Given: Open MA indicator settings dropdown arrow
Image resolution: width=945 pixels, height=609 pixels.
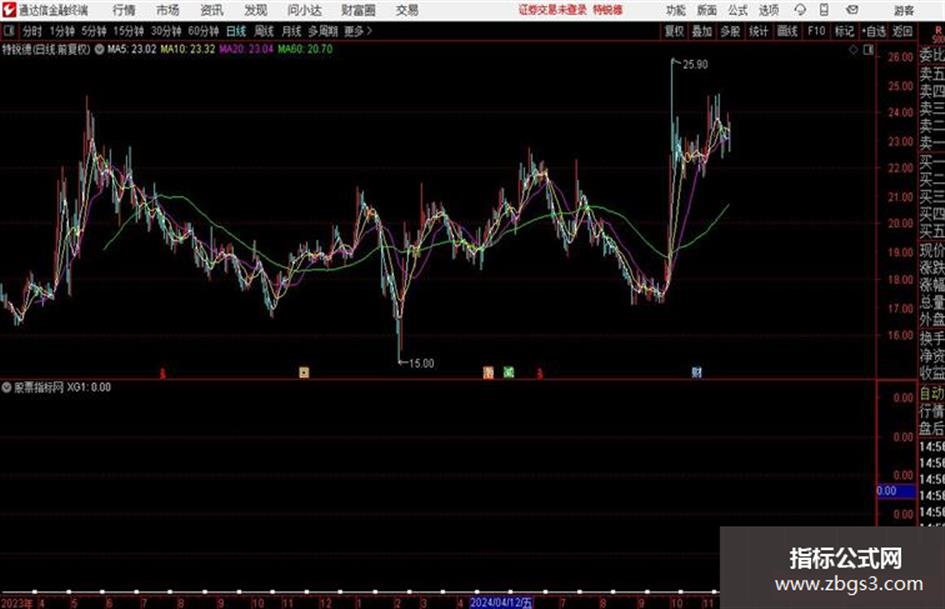Looking at the screenshot, I should [99, 49].
